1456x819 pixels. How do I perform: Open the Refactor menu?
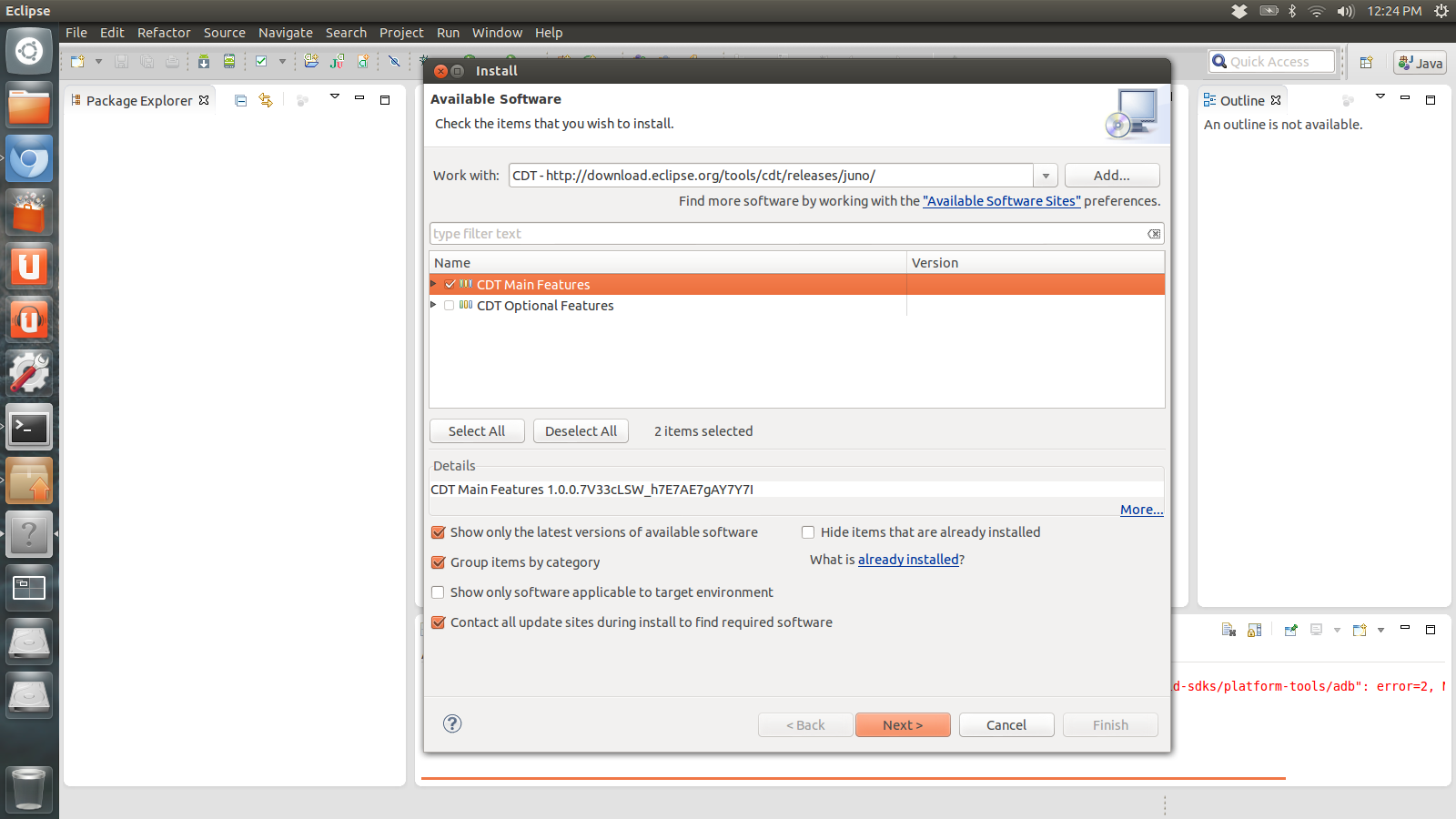coord(164,33)
